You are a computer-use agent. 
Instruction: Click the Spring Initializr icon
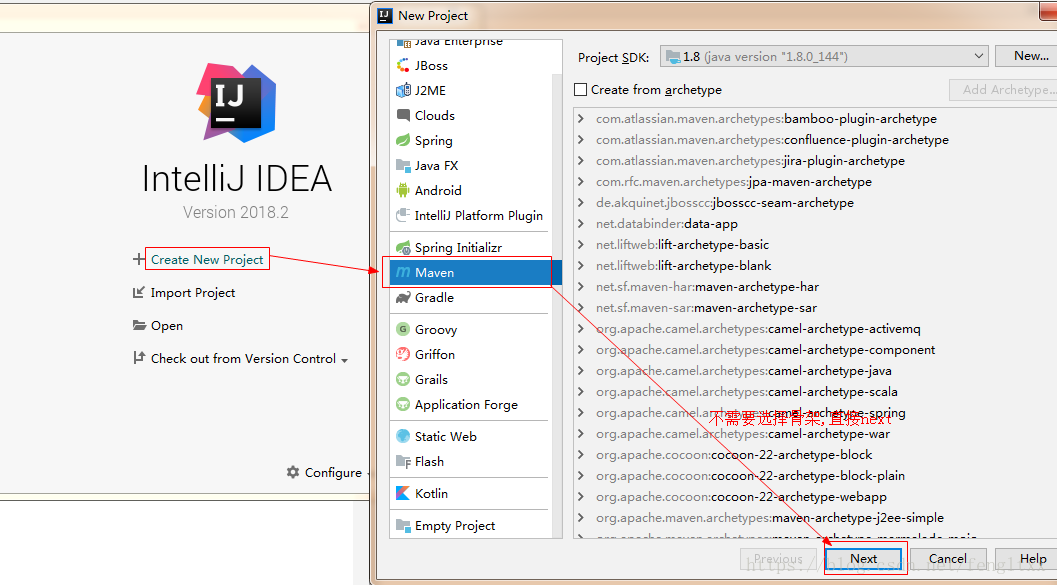403,247
